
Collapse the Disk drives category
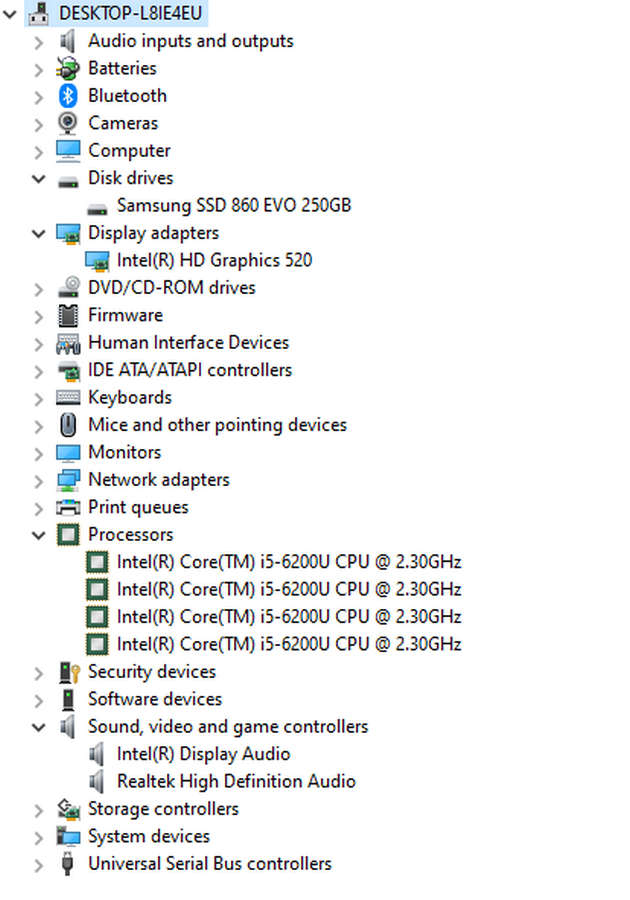(x=39, y=178)
